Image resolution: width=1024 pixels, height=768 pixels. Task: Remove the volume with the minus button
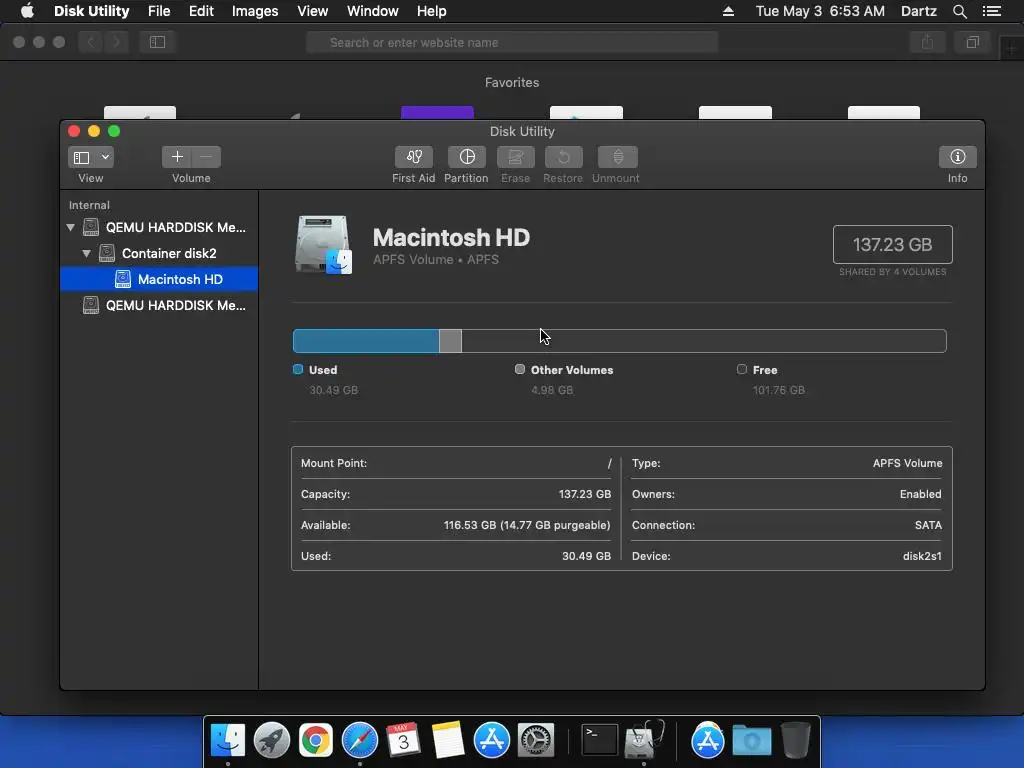[x=206, y=157]
